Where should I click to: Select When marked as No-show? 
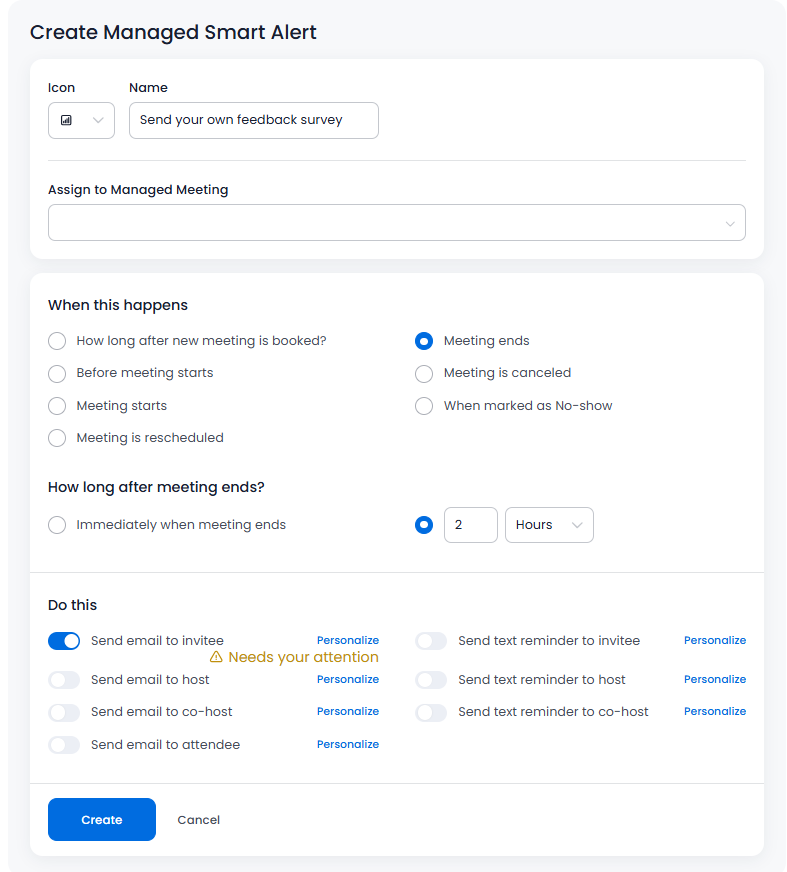(x=425, y=406)
